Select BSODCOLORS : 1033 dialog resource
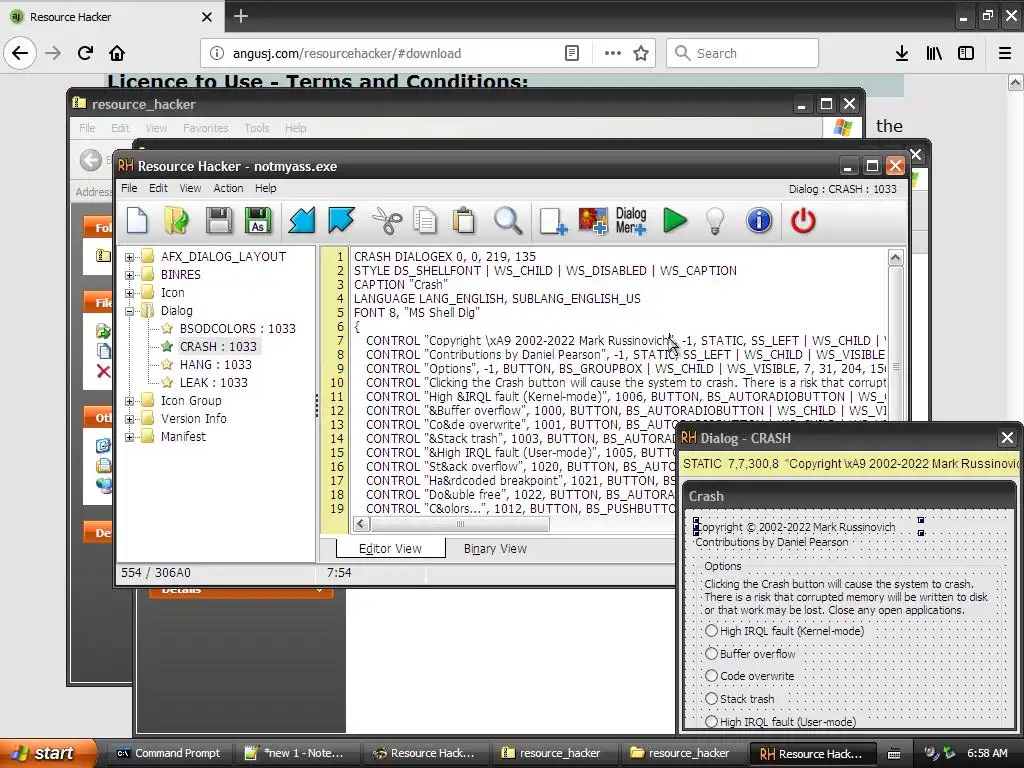Viewport: 1024px width, 768px height. point(238,328)
